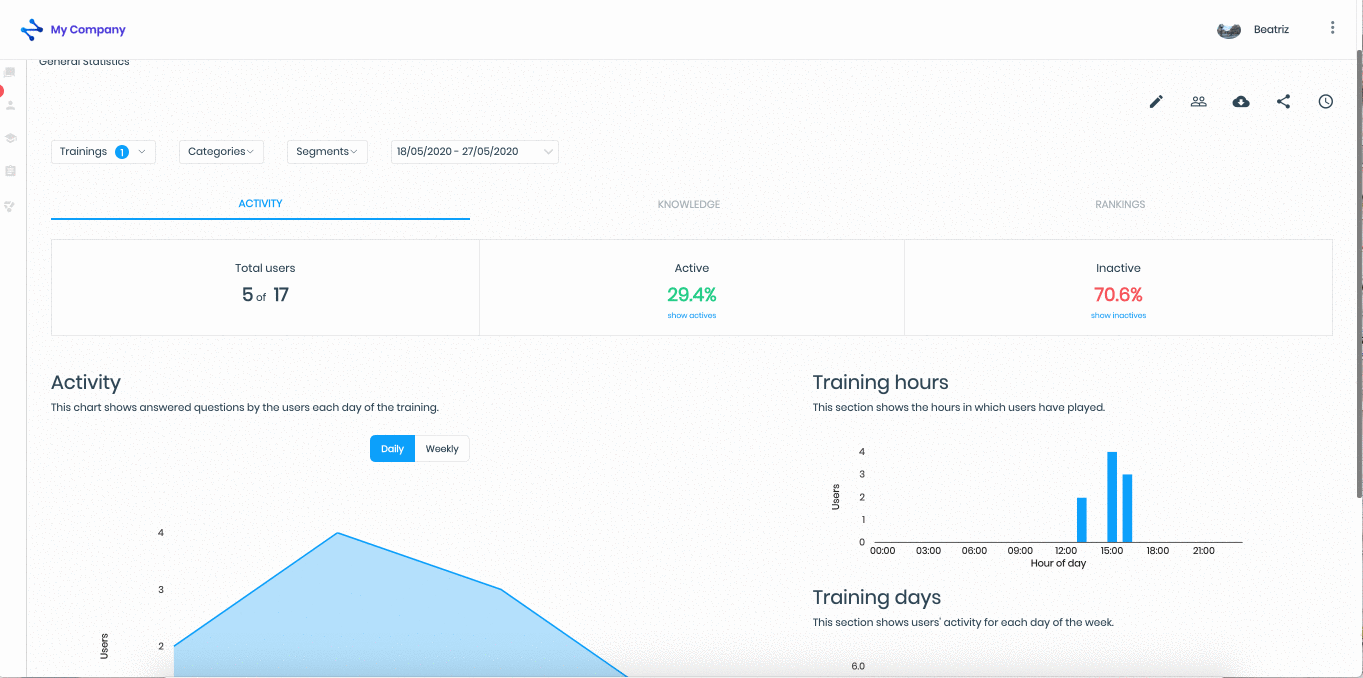Click the My Company logo icon

tap(32, 30)
